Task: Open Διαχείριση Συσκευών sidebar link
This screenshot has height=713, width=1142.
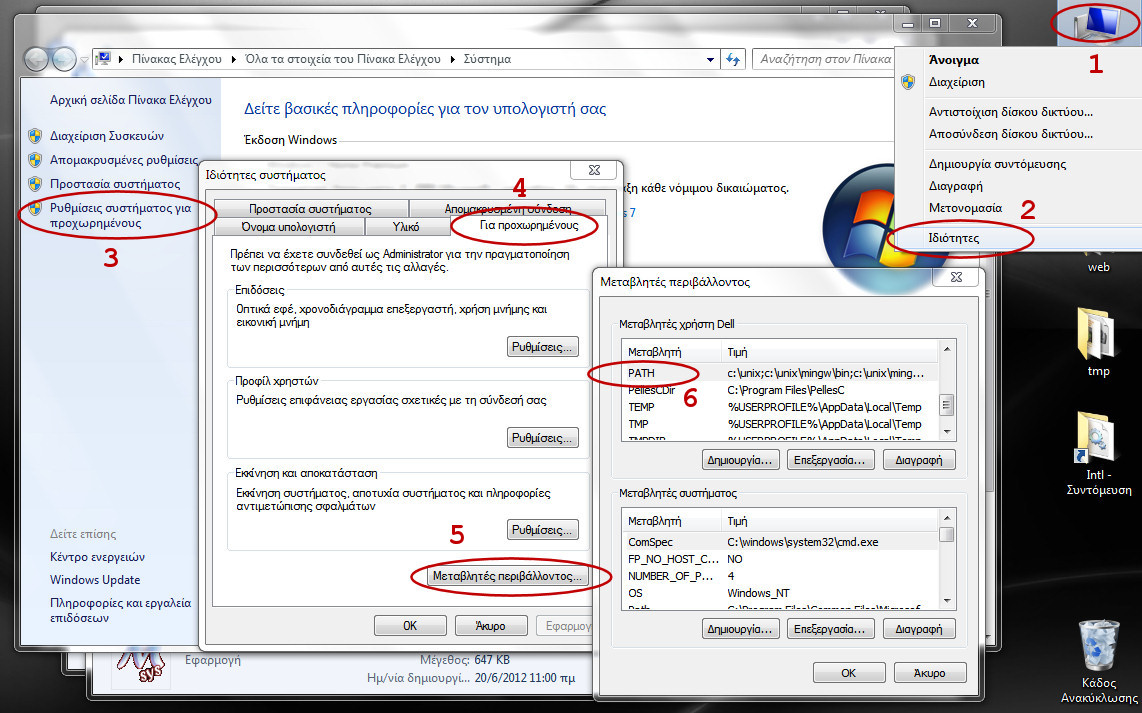Action: pyautogui.click(x=107, y=135)
